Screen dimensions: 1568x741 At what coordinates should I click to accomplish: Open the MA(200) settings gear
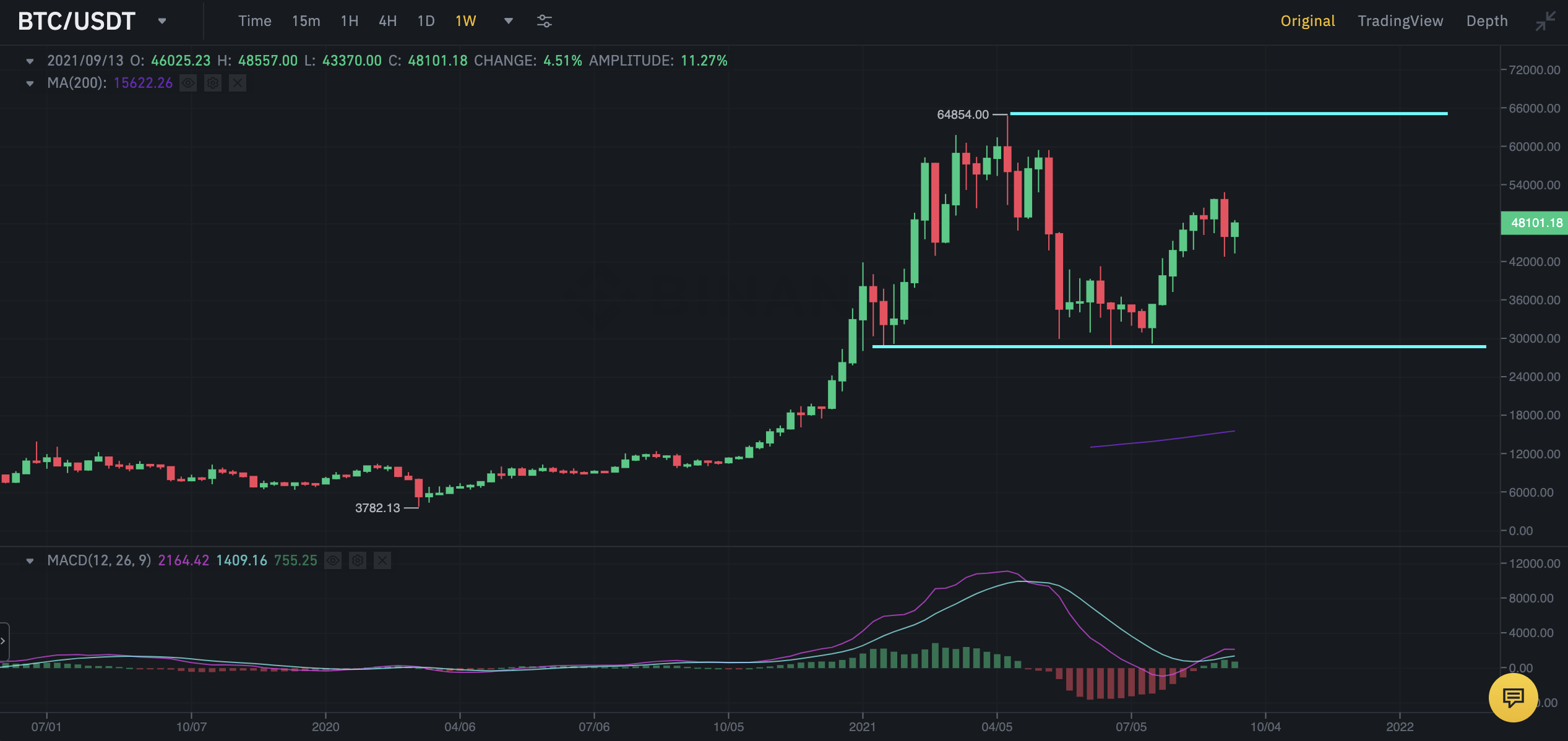pos(213,83)
